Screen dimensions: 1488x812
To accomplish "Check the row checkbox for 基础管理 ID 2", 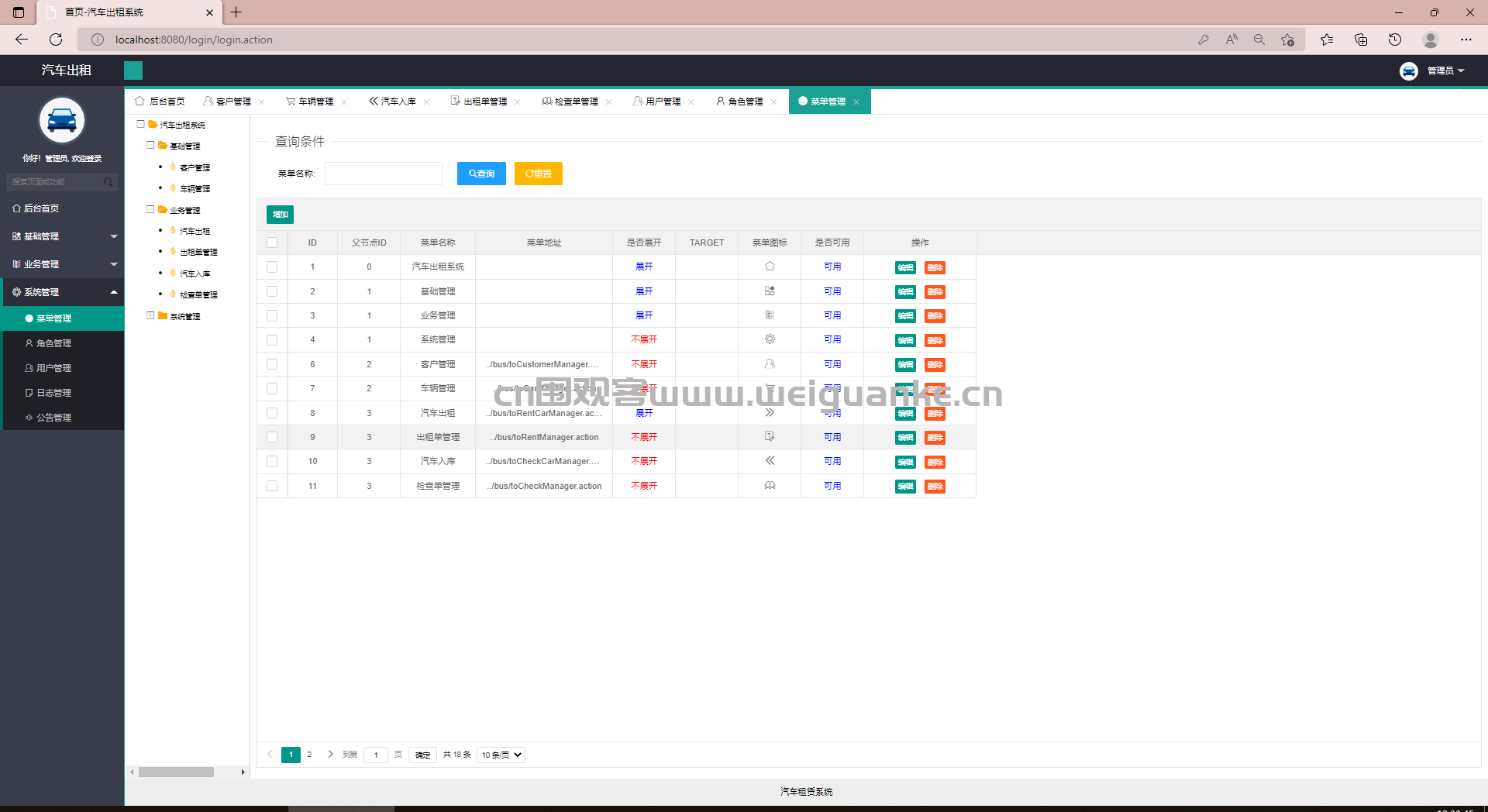I will click(x=272, y=291).
